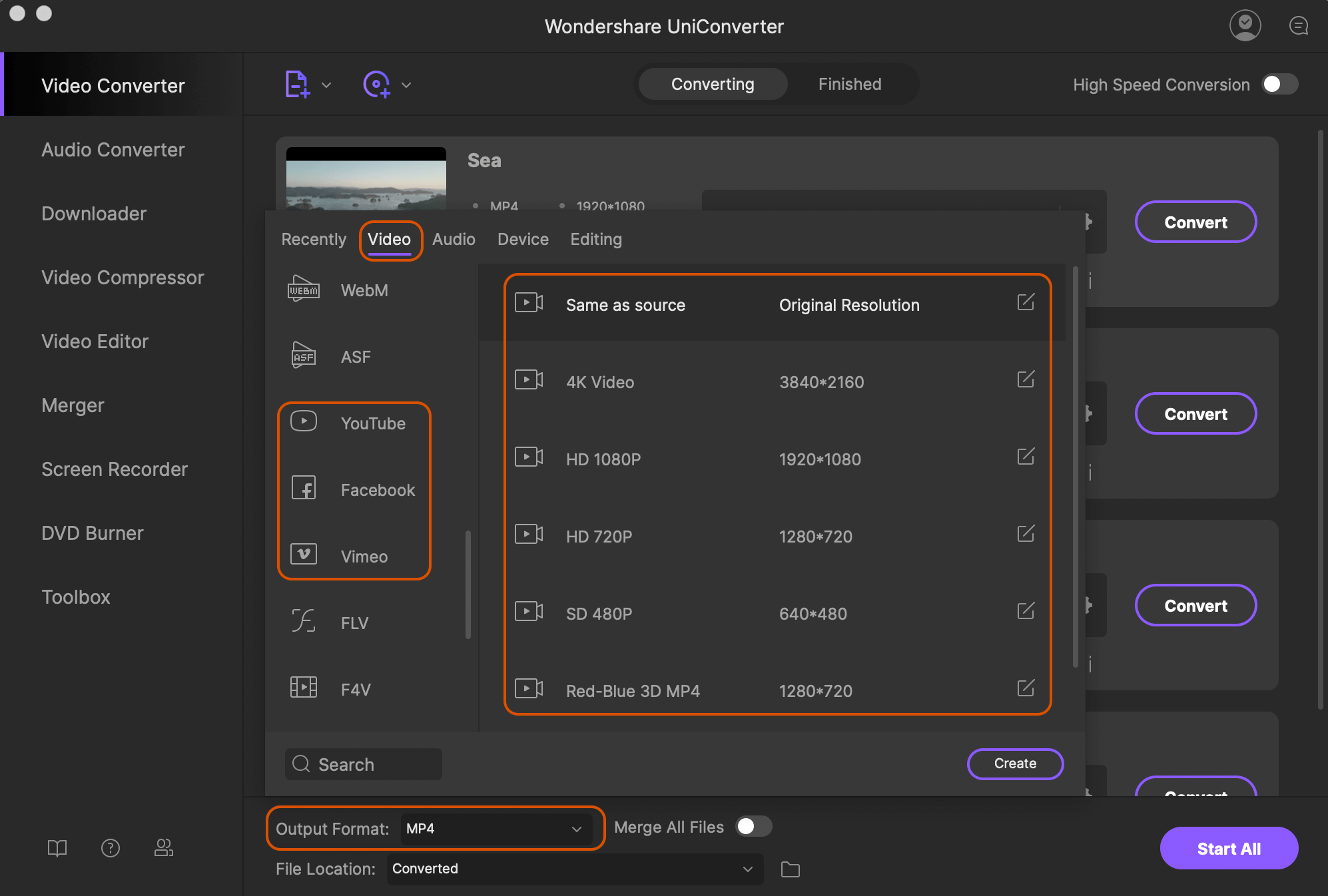1328x896 pixels.
Task: Click the Start All conversion button
Action: pyautogui.click(x=1225, y=848)
